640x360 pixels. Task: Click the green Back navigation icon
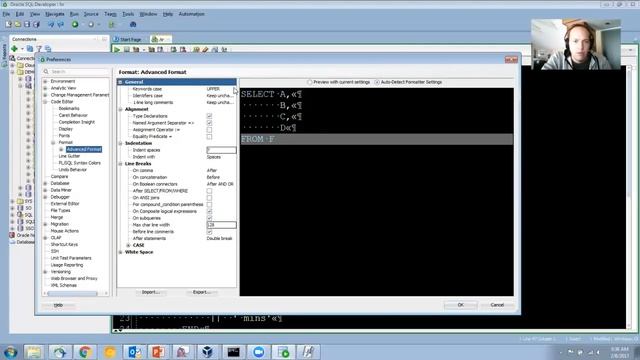point(75,24)
